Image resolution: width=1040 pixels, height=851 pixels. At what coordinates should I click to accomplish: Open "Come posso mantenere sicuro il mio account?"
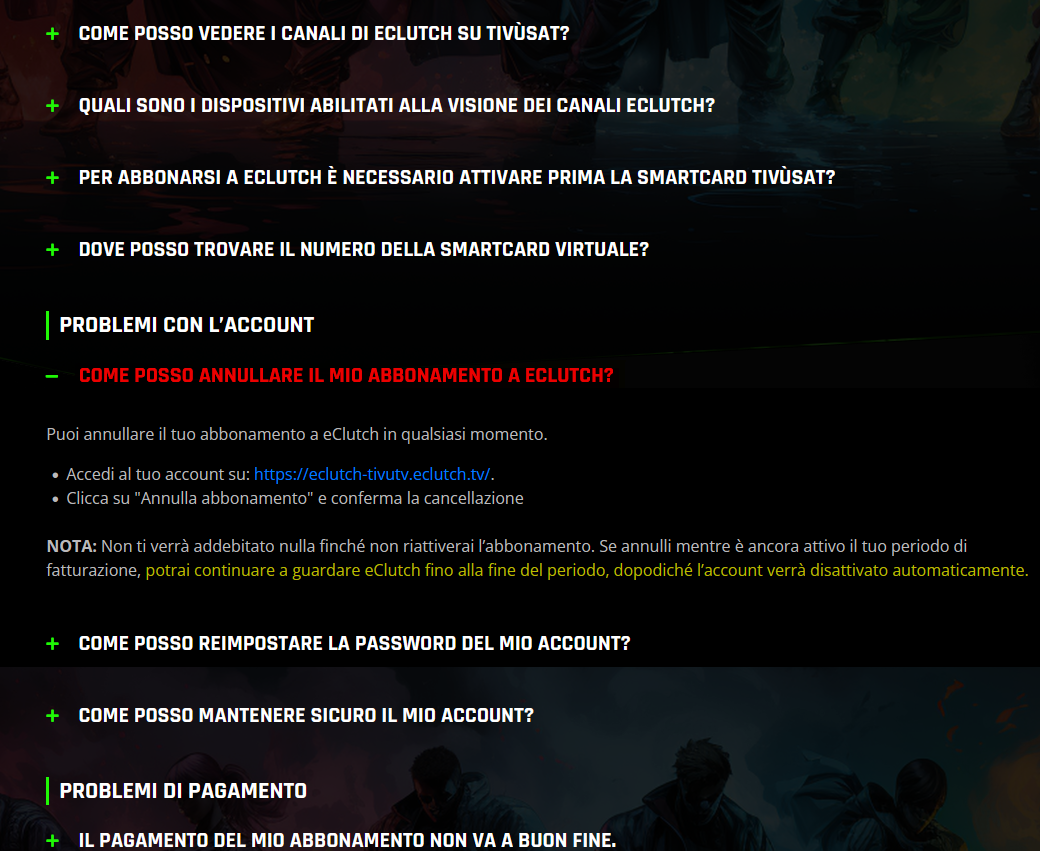tap(306, 716)
